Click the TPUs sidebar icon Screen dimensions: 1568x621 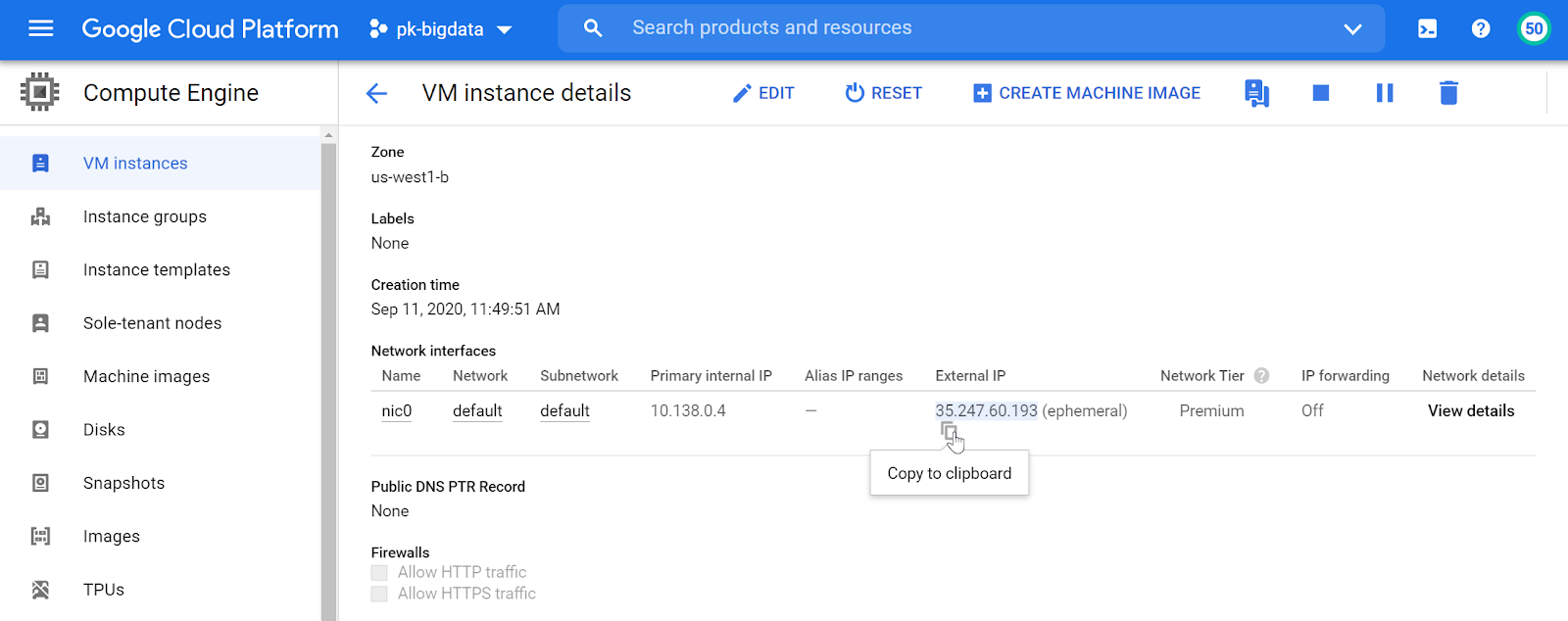click(x=40, y=590)
